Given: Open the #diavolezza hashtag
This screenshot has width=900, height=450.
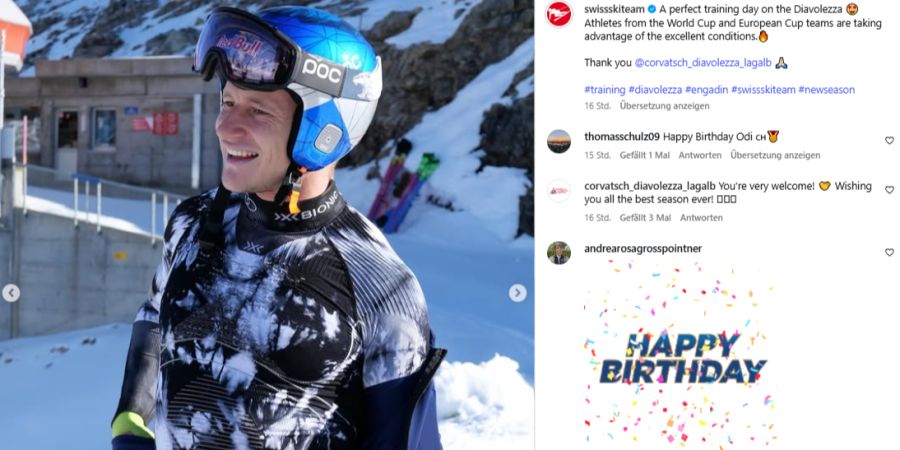Looking at the screenshot, I should pyautogui.click(x=655, y=90).
